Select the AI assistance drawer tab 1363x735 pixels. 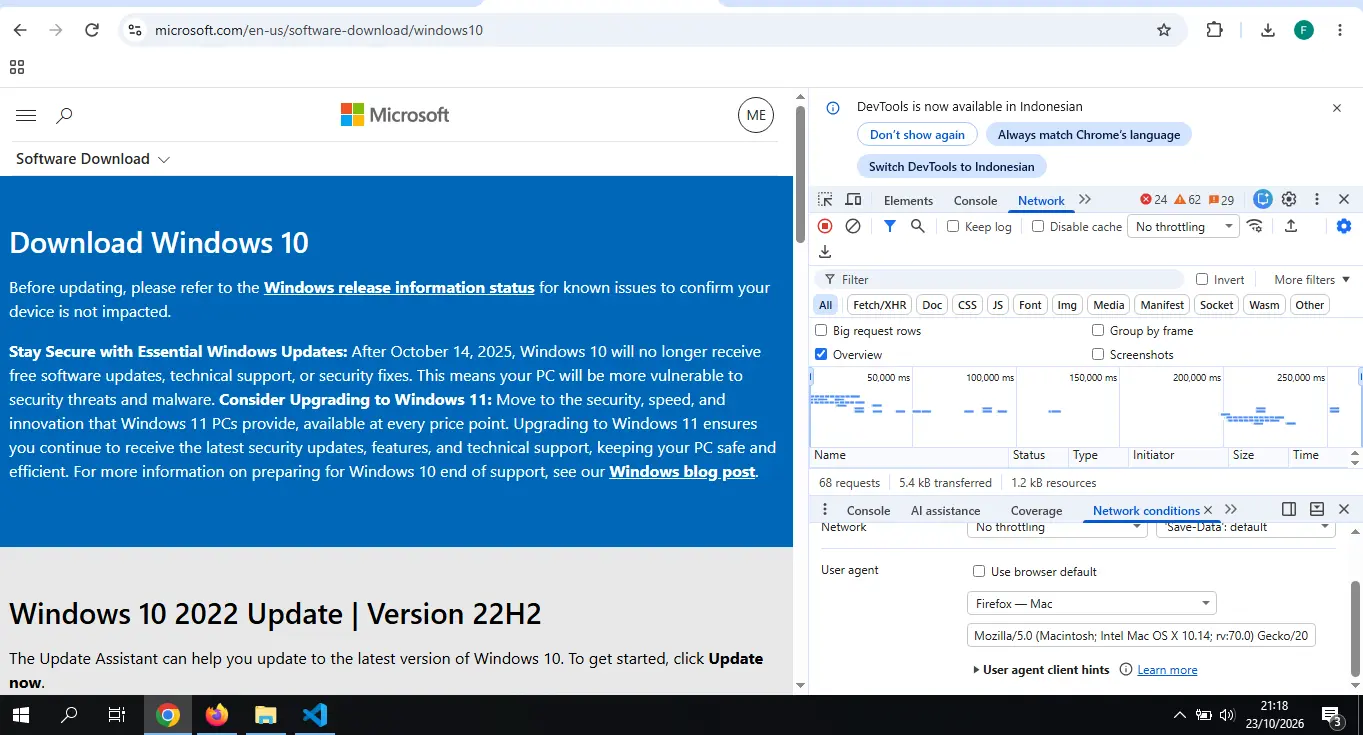945,511
